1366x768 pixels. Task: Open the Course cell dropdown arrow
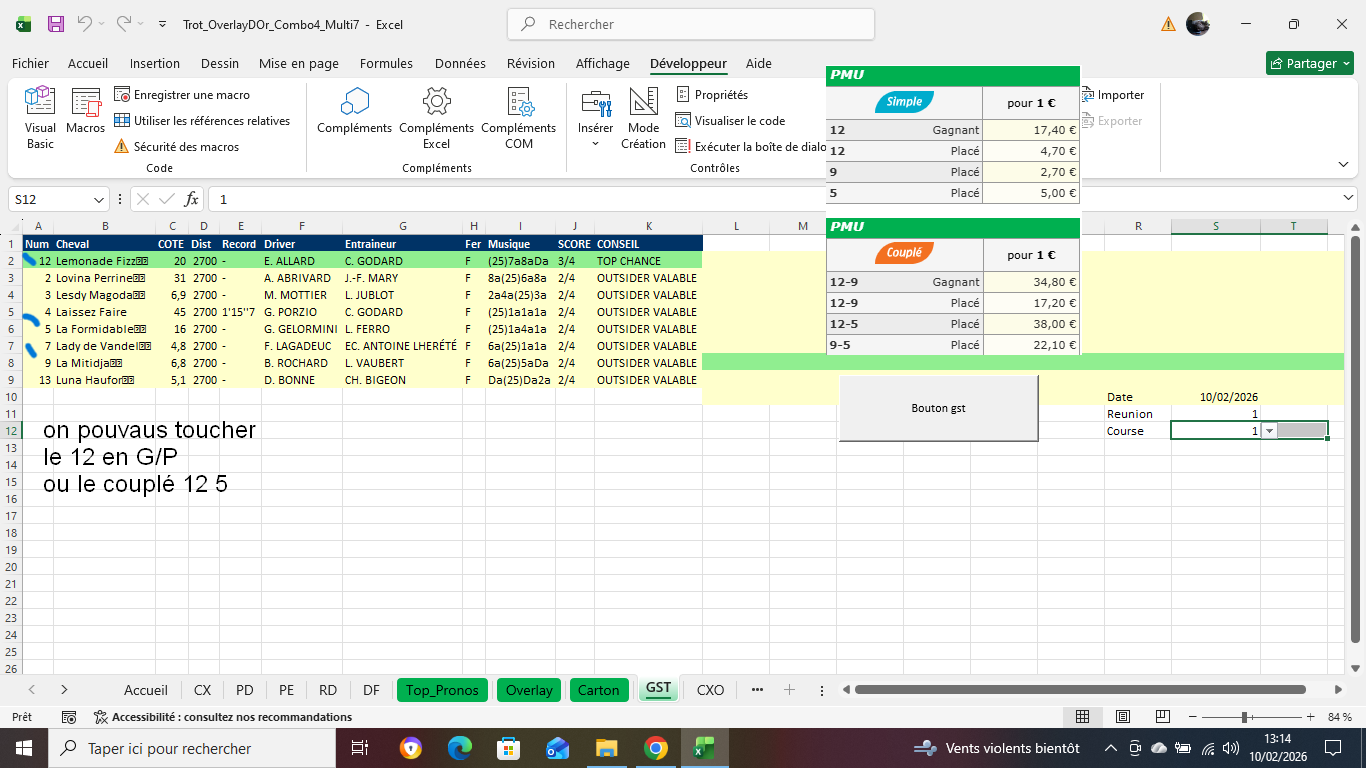coord(1269,431)
